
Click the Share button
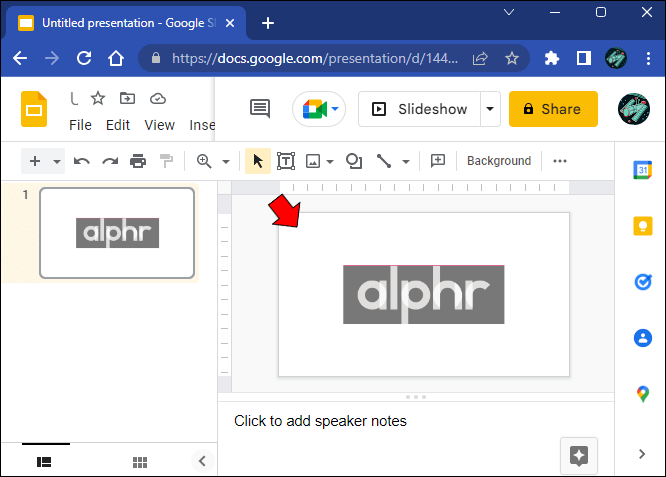coord(553,109)
